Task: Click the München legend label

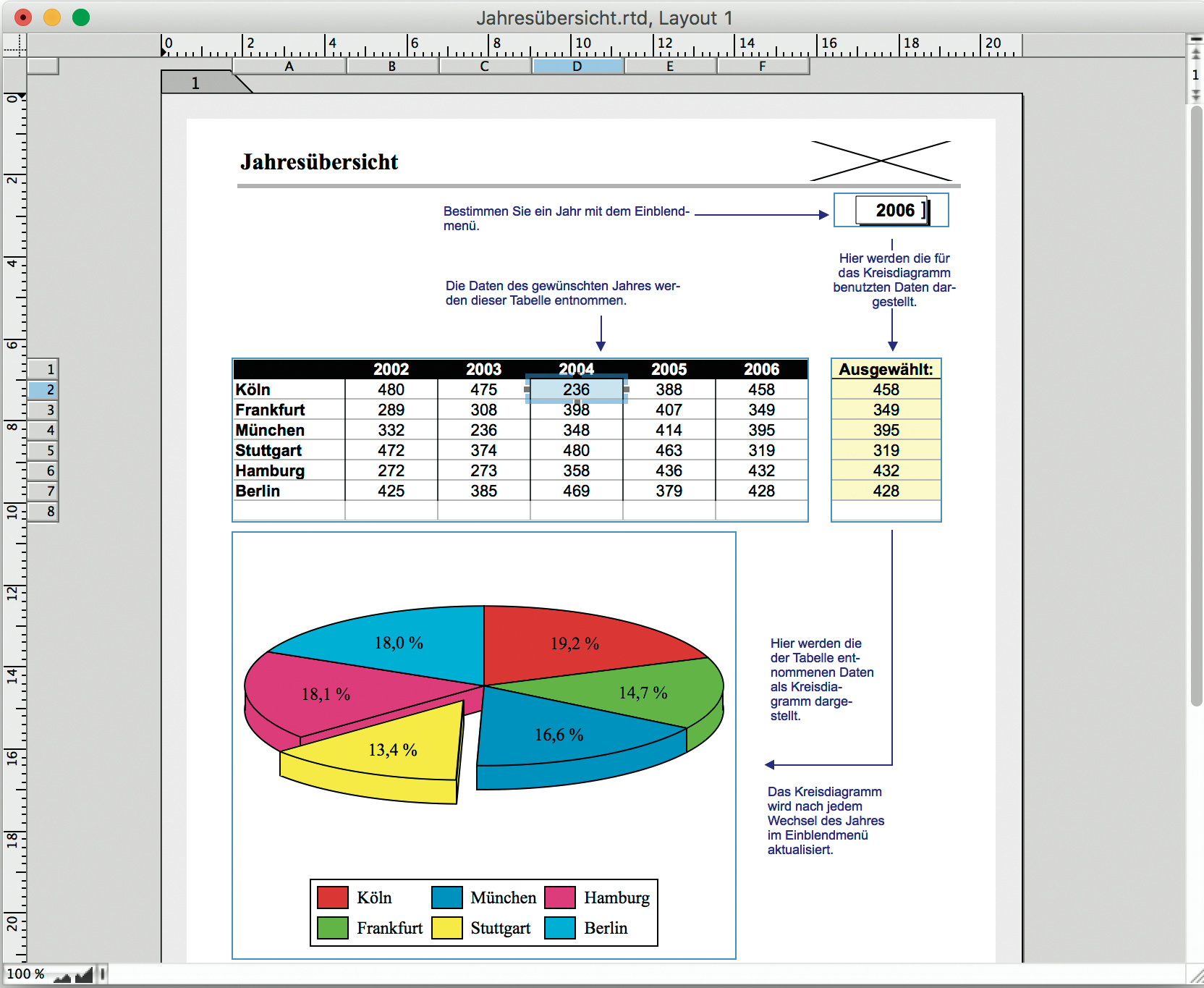Action: click(x=504, y=898)
